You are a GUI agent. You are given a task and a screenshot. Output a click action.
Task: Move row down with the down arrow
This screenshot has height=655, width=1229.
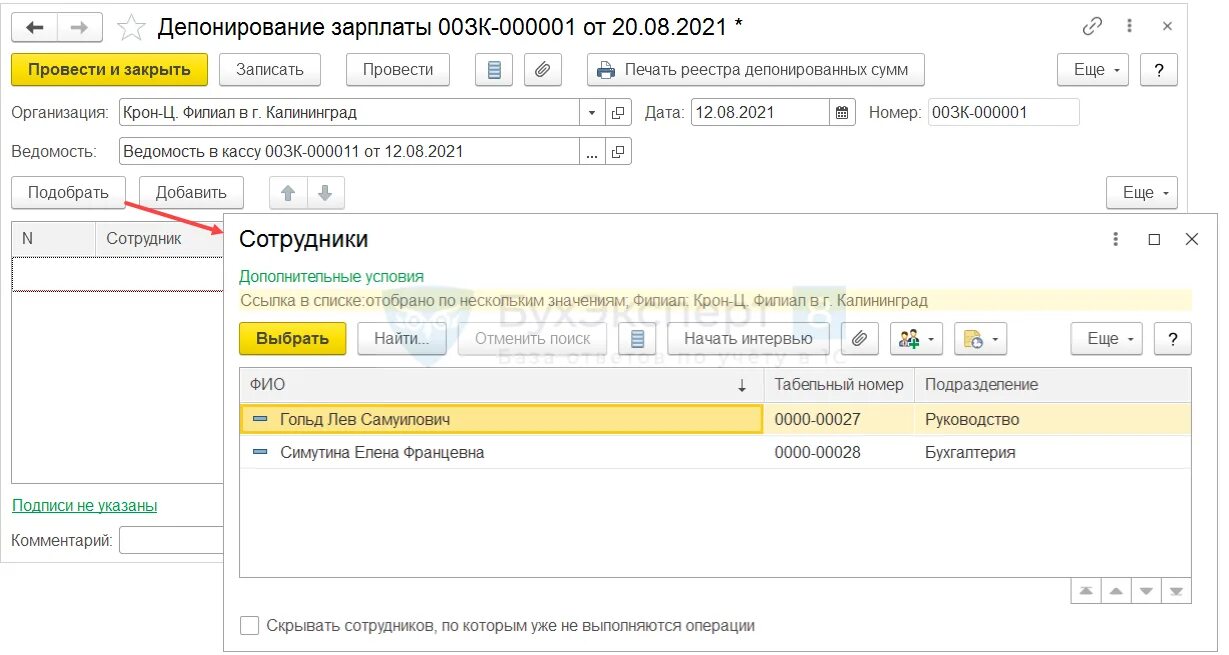(325, 193)
